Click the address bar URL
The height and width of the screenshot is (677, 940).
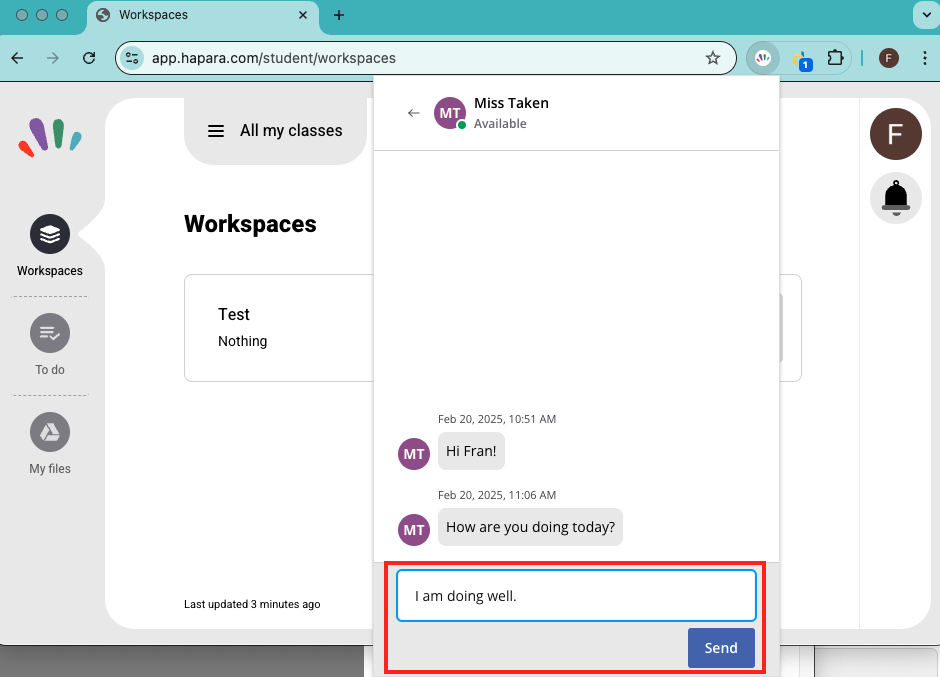(x=273, y=58)
